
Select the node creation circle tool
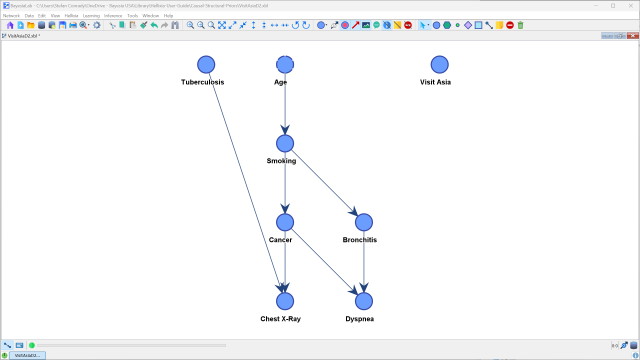coord(436,25)
